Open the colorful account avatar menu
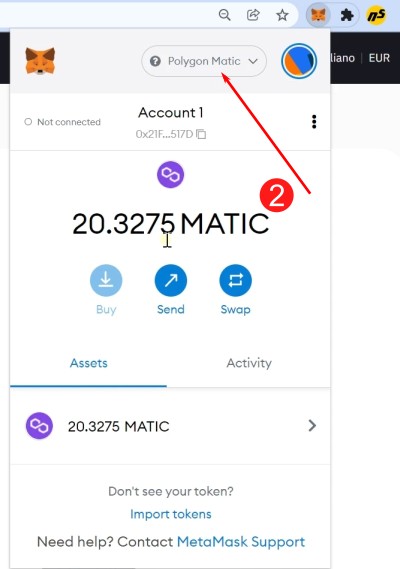The image size is (400, 569). coord(299,61)
